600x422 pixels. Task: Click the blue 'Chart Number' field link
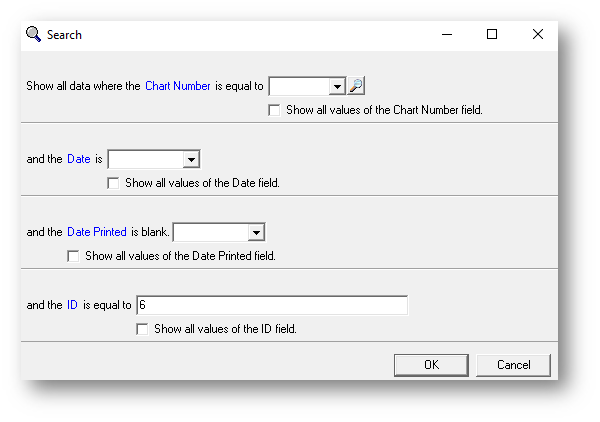pyautogui.click(x=178, y=87)
